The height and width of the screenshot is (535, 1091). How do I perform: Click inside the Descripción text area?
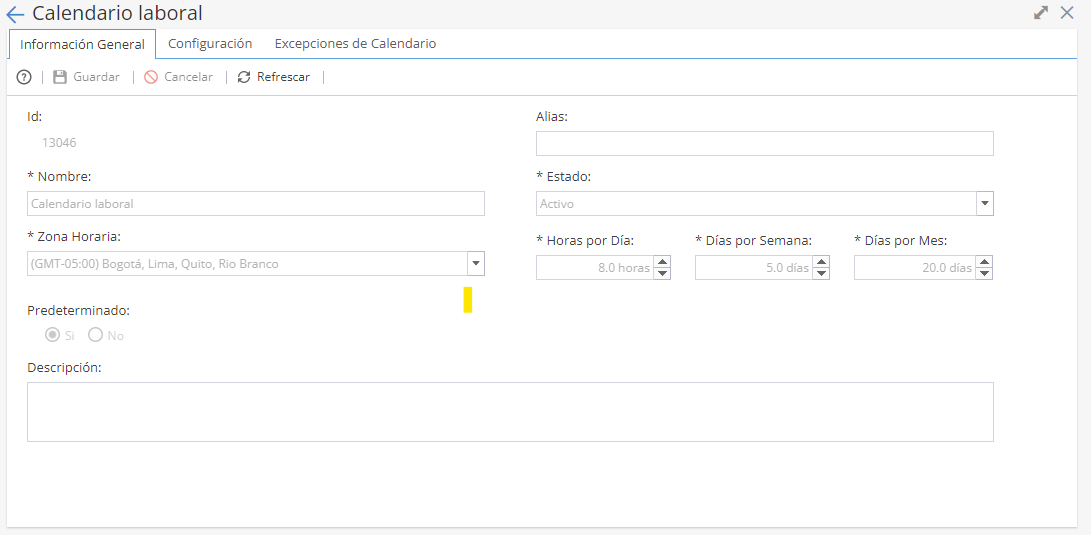510,412
